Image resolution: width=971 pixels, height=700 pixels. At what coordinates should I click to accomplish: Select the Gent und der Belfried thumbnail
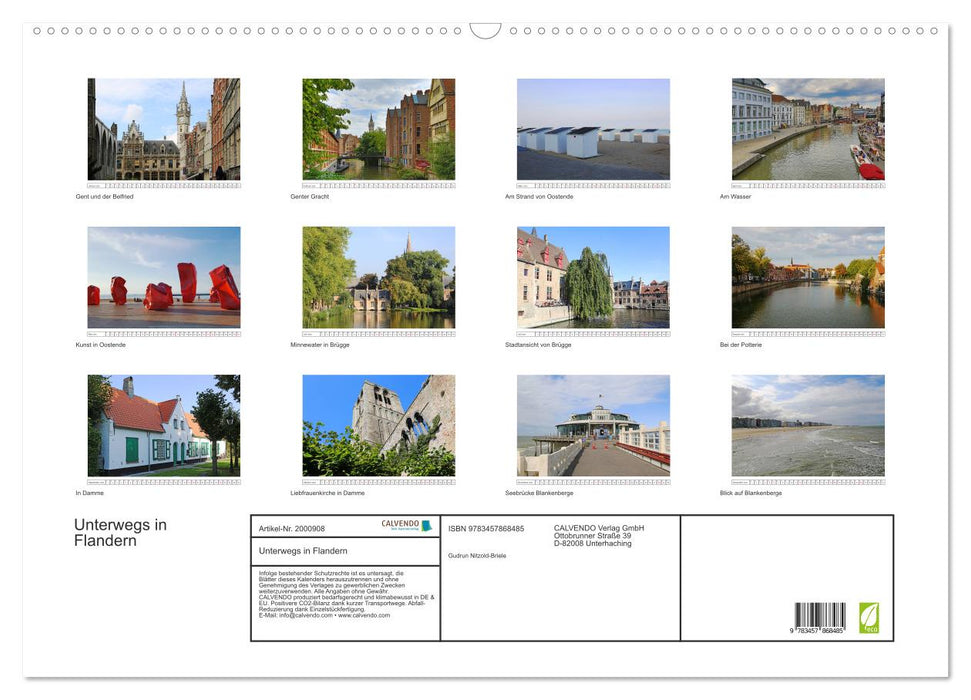pyautogui.click(x=163, y=128)
